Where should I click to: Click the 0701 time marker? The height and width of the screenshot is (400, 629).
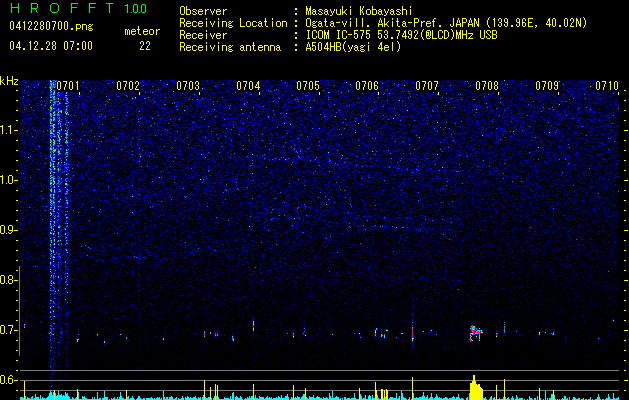click(68, 85)
